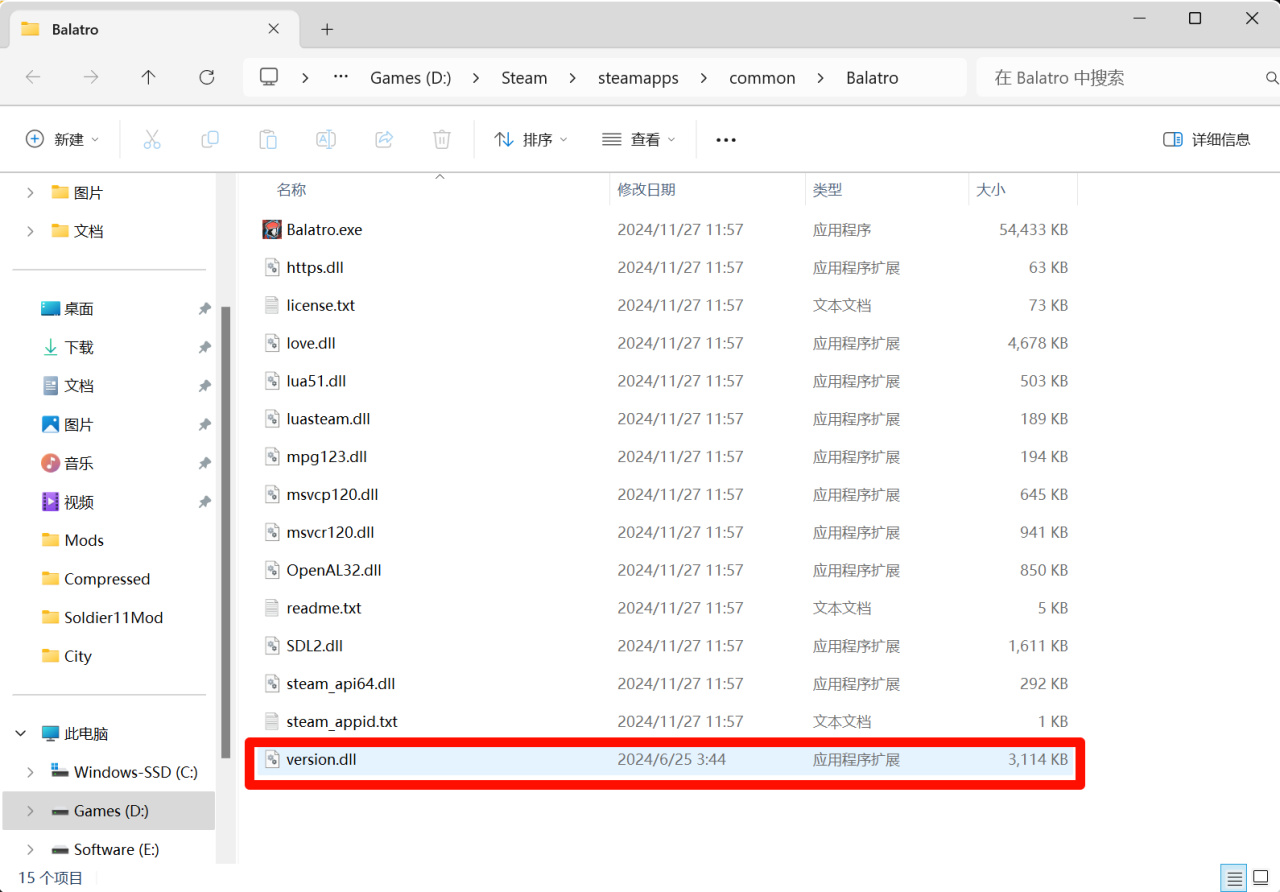Screen dimensions: 1280x892
Task: Click the Paste clipboard icon
Action: coord(268,140)
